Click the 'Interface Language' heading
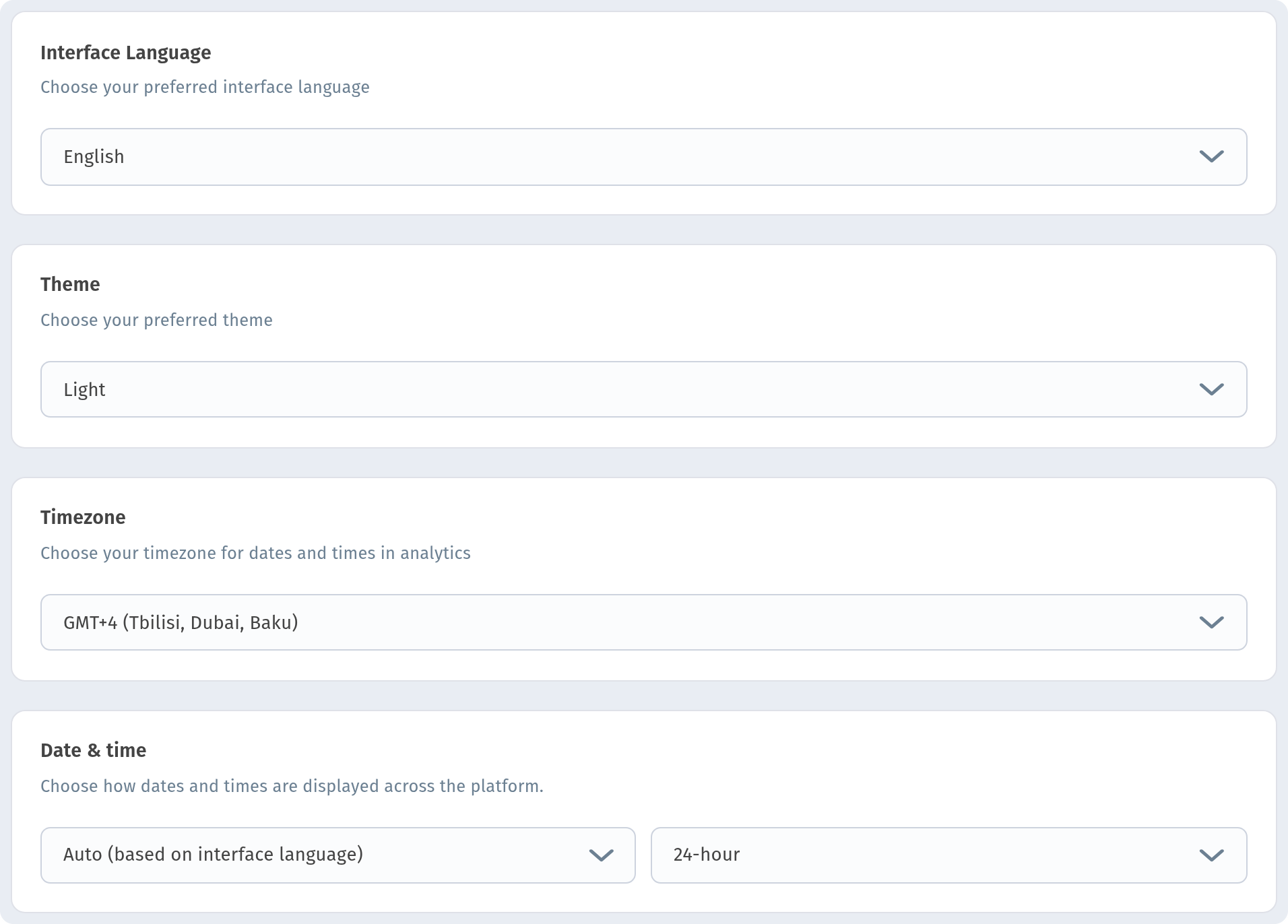Image resolution: width=1288 pixels, height=924 pixels. click(126, 53)
